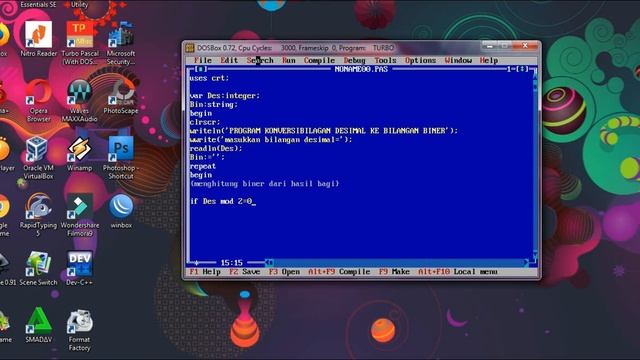Click the 'repeat' keyword line

202,166
